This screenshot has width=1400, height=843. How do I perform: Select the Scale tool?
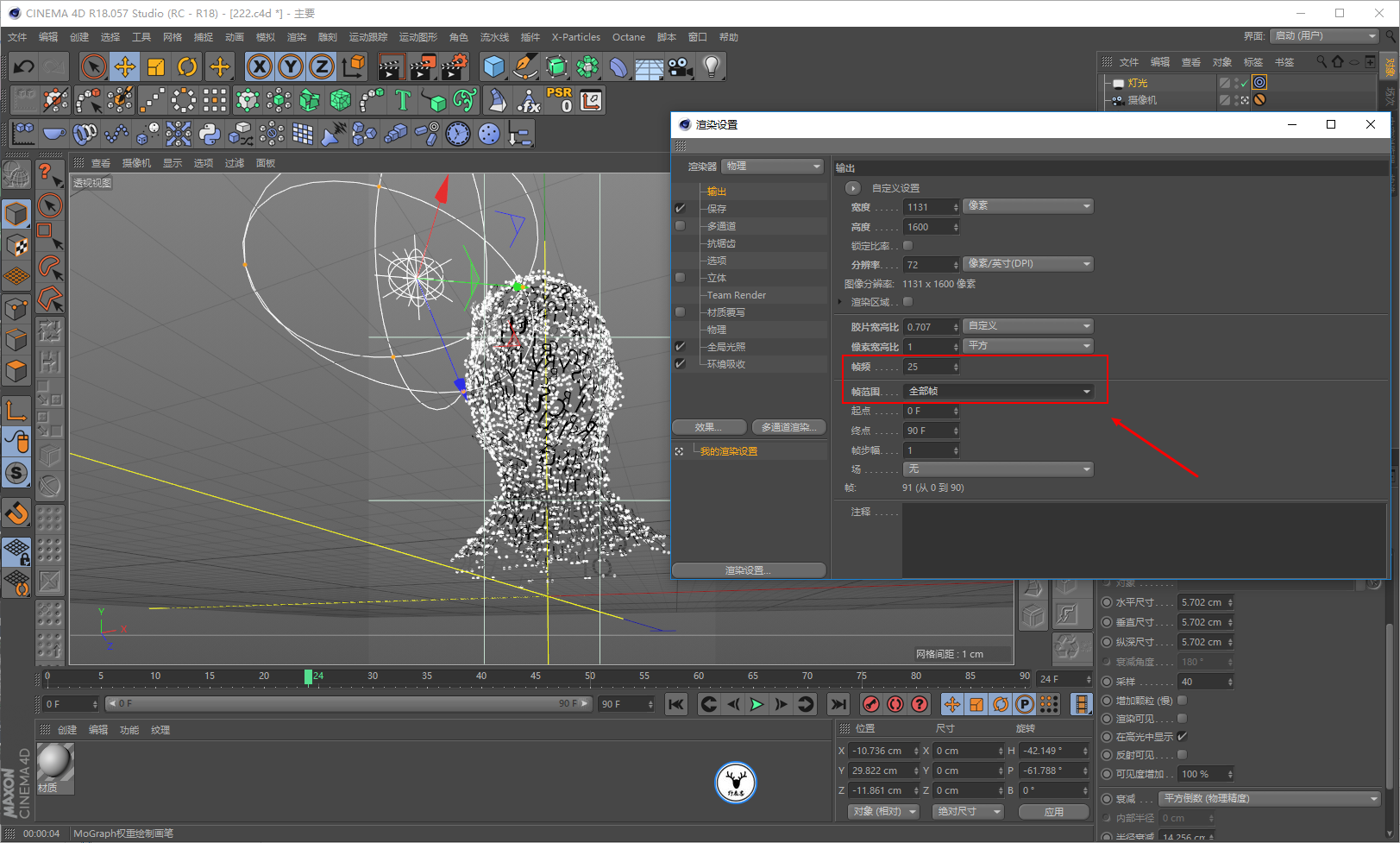click(156, 66)
